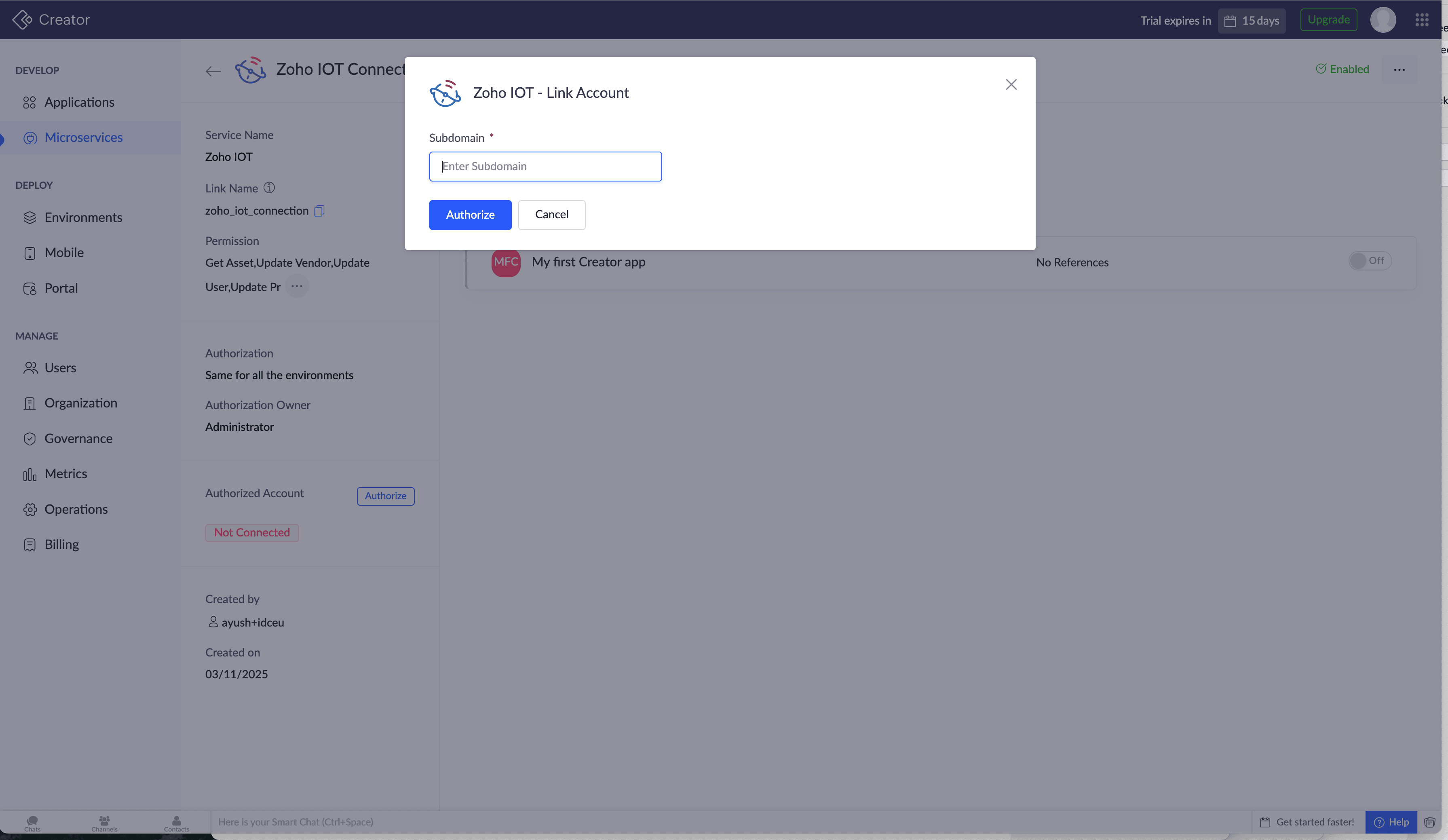
Task: Open Applications in the sidebar
Action: [79, 102]
